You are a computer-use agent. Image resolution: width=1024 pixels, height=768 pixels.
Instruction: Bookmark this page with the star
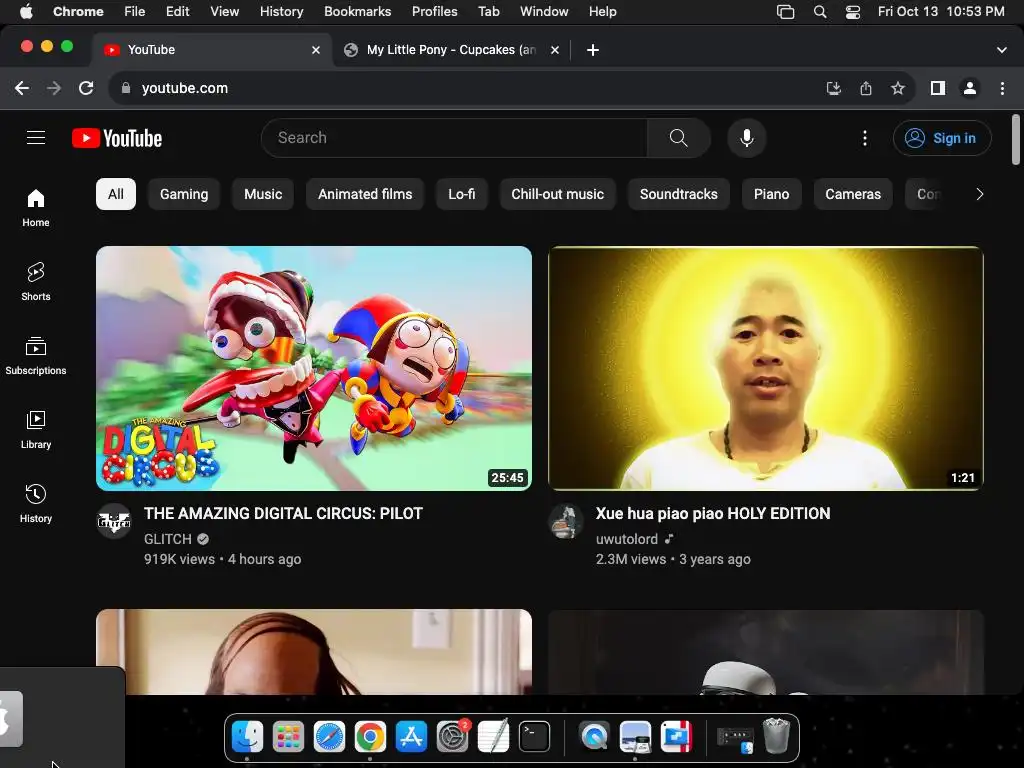click(898, 88)
